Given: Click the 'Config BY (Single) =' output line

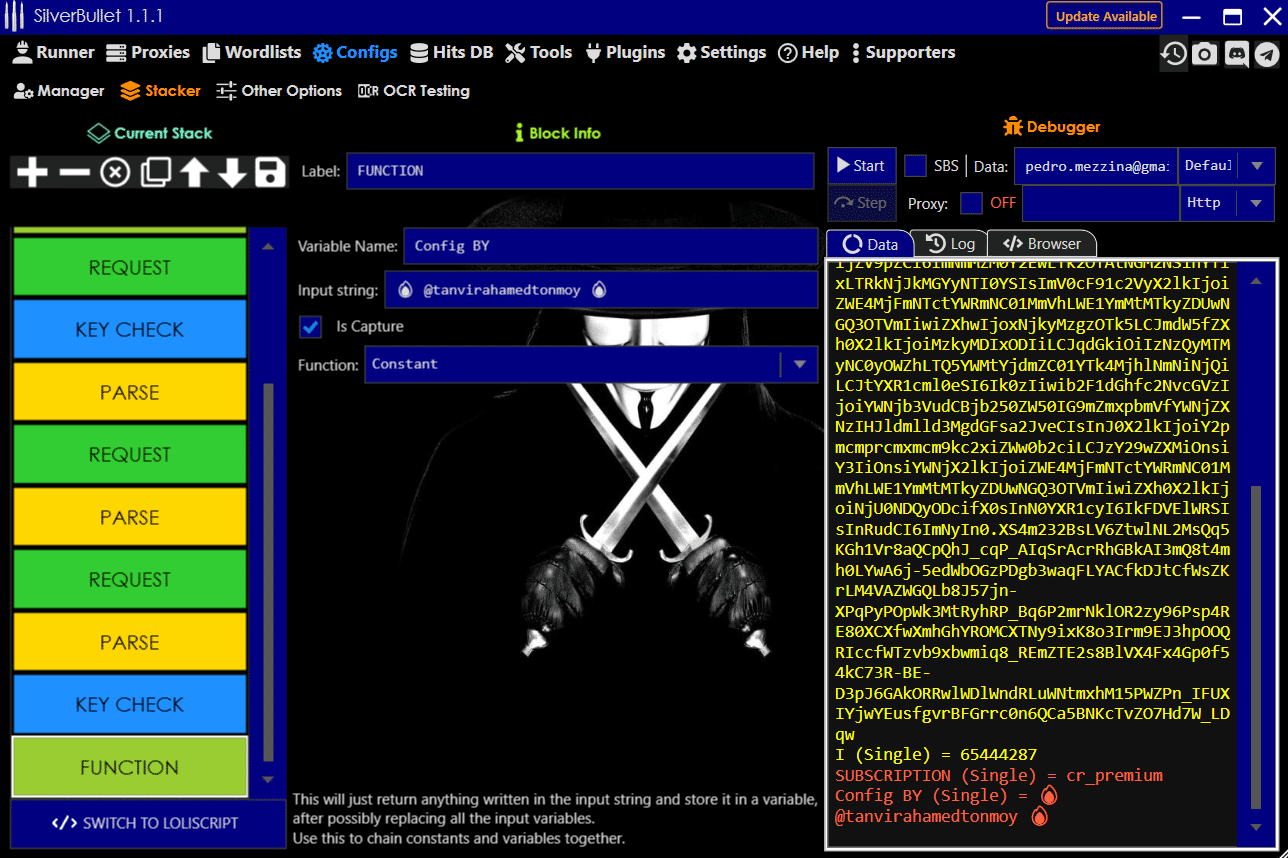Looking at the screenshot, I should 946,796.
